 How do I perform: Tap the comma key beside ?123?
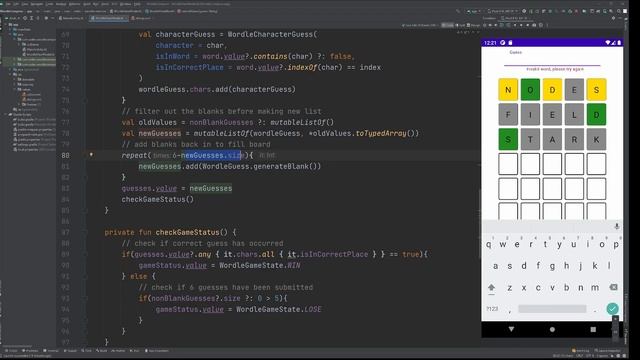[x=510, y=311]
